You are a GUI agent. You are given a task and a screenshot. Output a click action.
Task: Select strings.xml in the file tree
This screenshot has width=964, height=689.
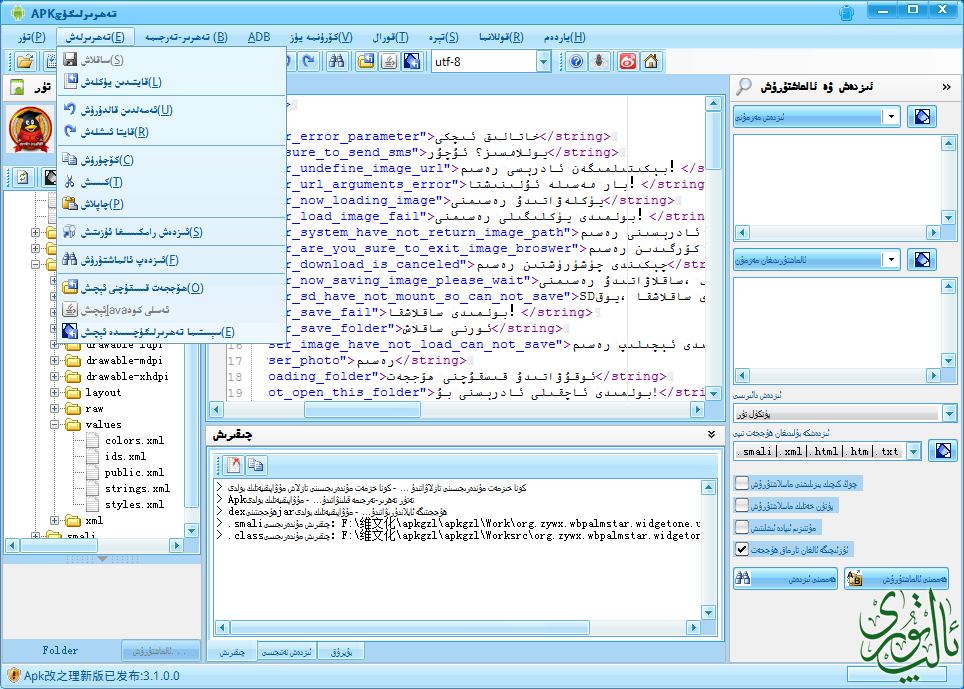tap(137, 489)
